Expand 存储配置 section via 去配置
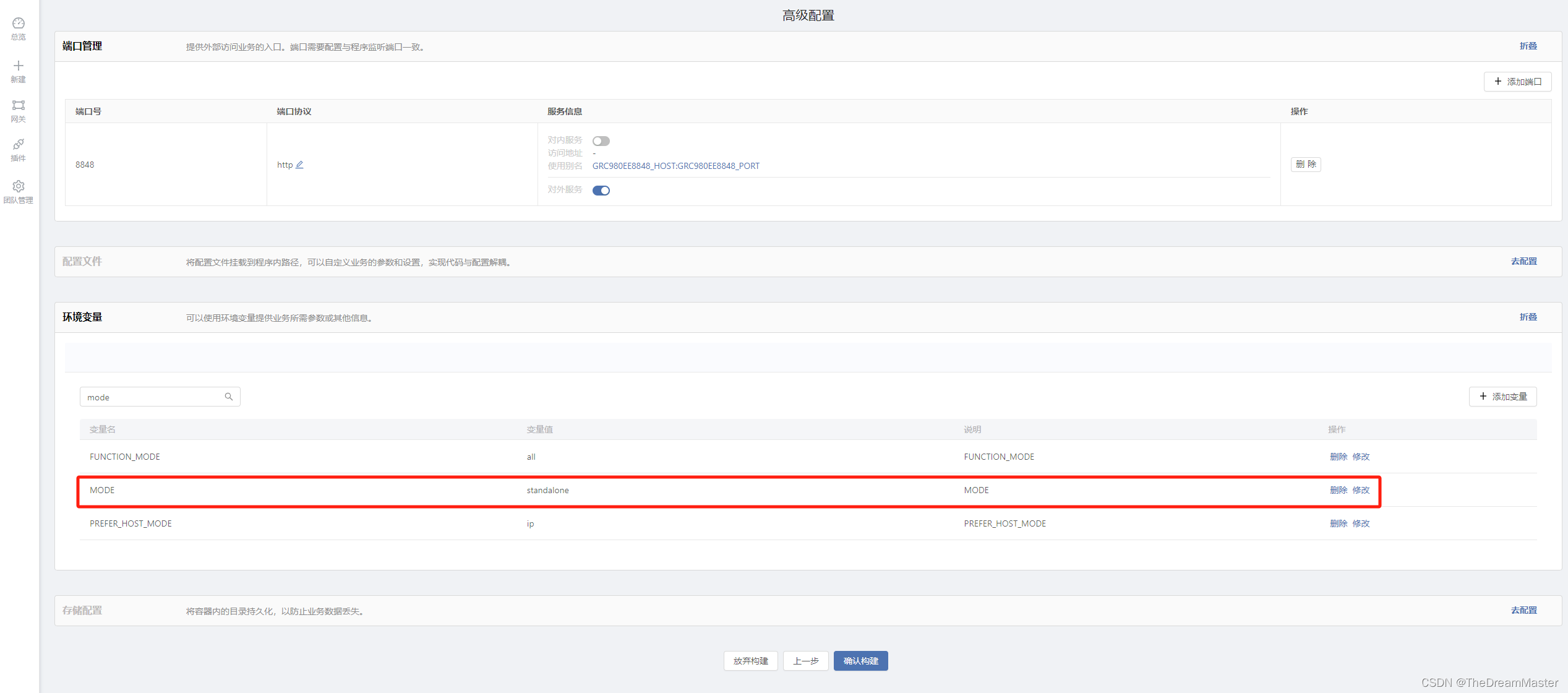 (1523, 610)
